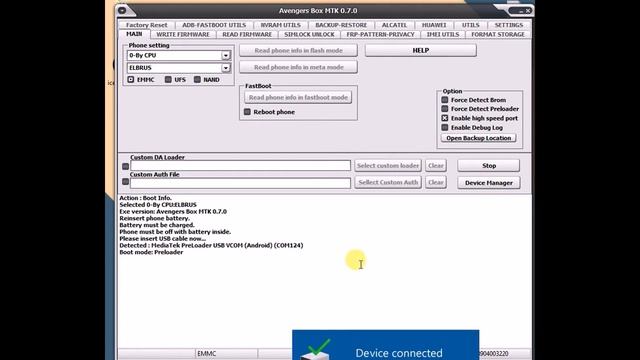Click the Device connected notification
640x360 pixels.
click(386, 345)
